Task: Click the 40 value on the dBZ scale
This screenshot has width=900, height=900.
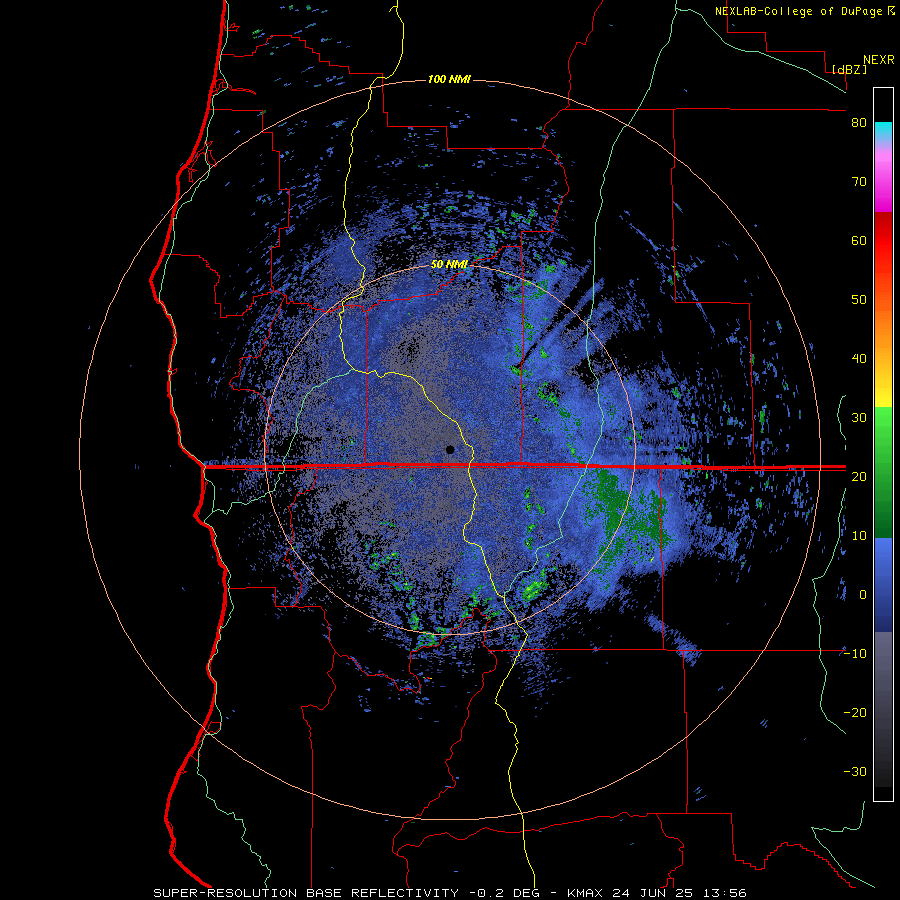Action: click(859, 359)
